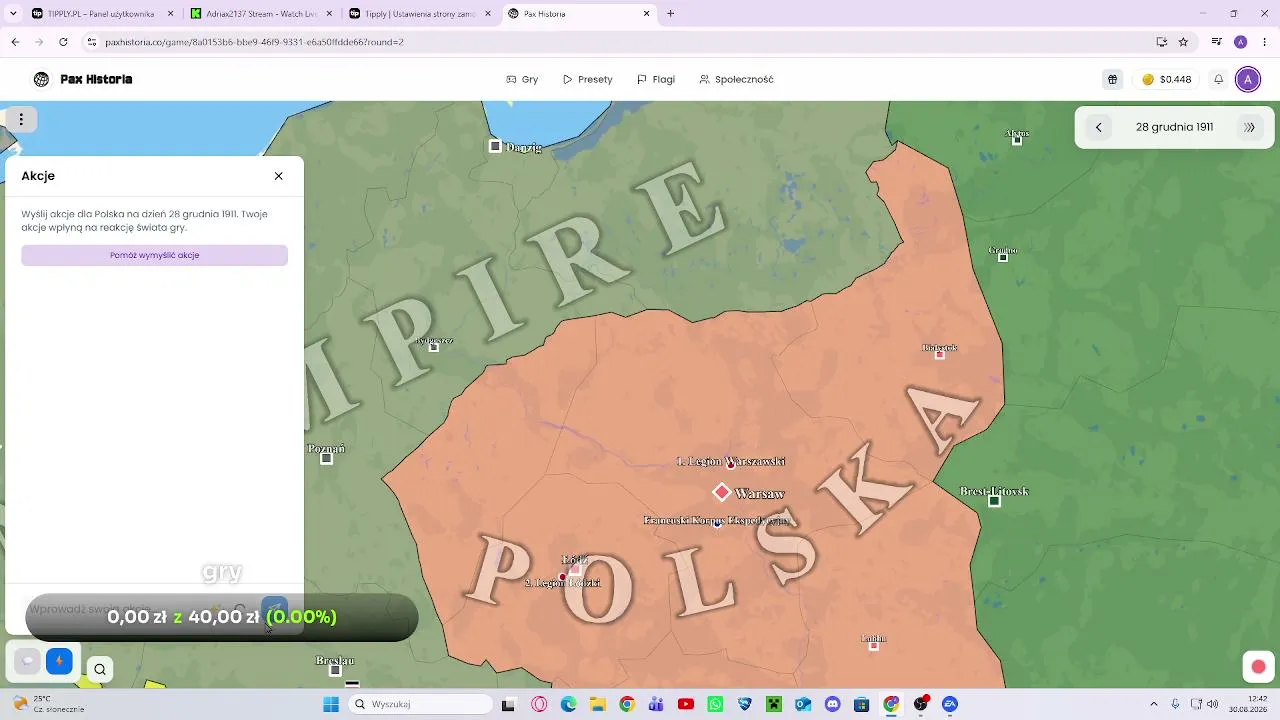Image resolution: width=1280 pixels, height=720 pixels.
Task: Bookmark this page with the star
Action: coord(1183,42)
